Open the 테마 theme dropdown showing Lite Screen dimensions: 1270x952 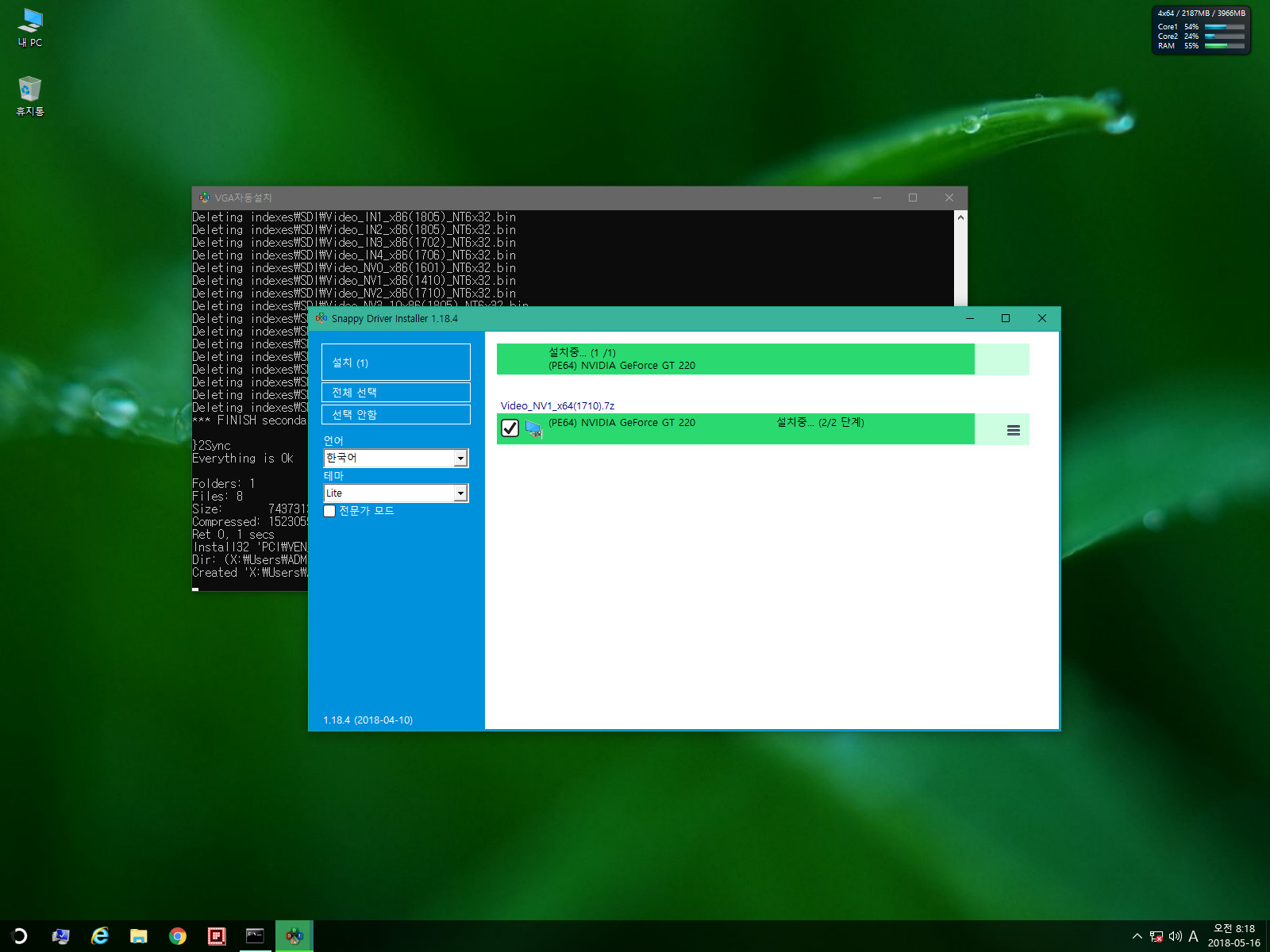(396, 493)
